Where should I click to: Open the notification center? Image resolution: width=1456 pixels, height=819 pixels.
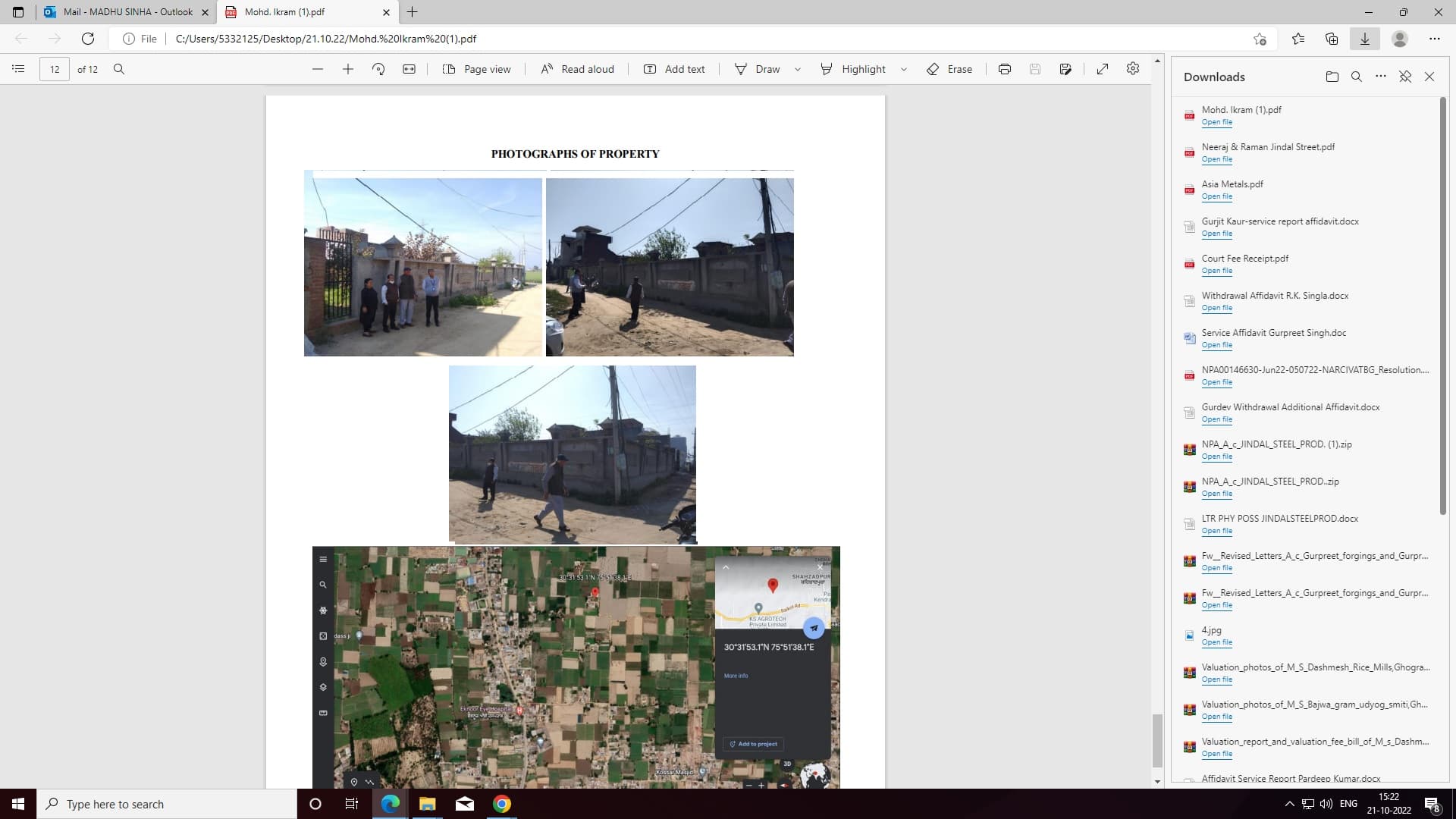click(1432, 804)
